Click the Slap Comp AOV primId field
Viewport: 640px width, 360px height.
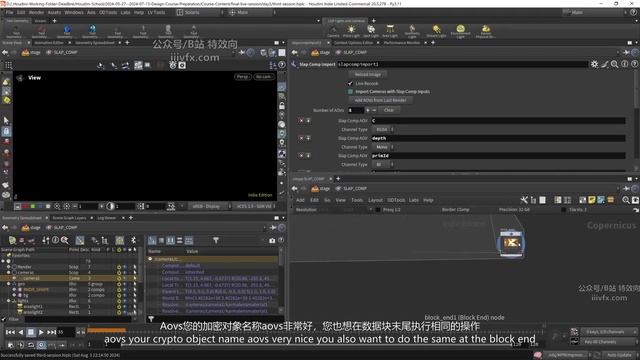(498, 156)
